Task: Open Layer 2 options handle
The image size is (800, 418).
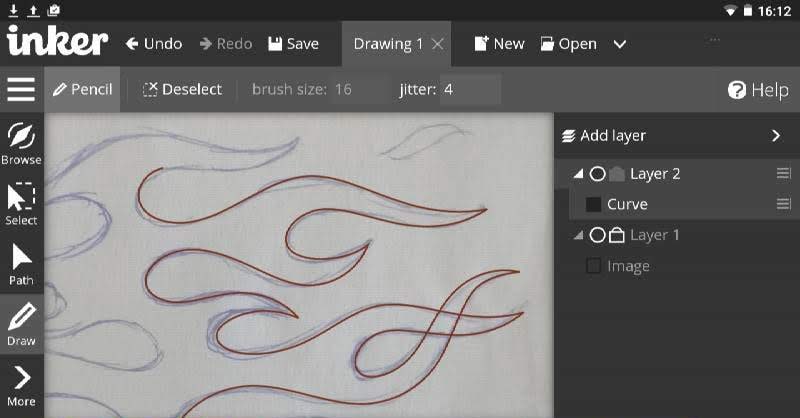Action: click(783, 174)
